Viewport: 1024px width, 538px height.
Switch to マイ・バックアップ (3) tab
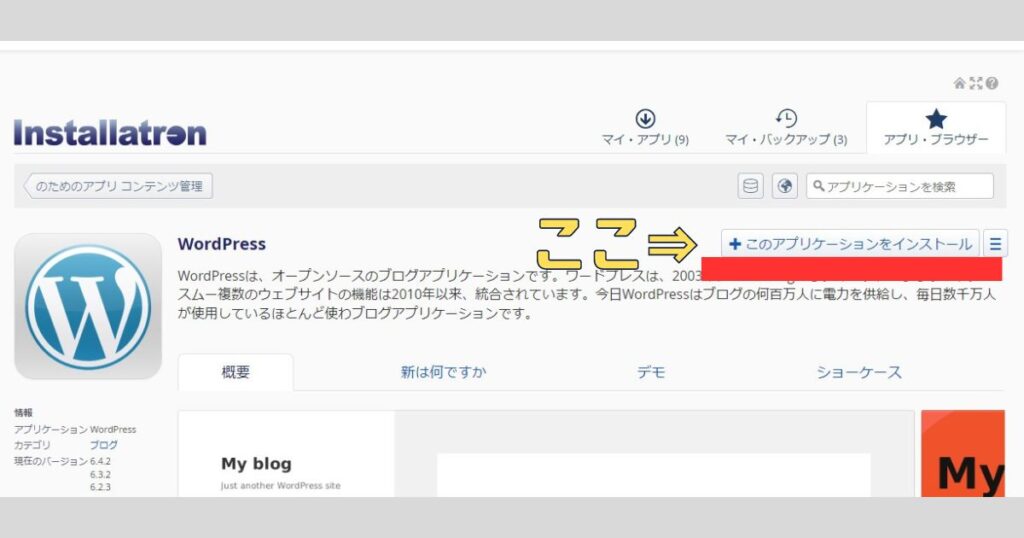click(786, 128)
